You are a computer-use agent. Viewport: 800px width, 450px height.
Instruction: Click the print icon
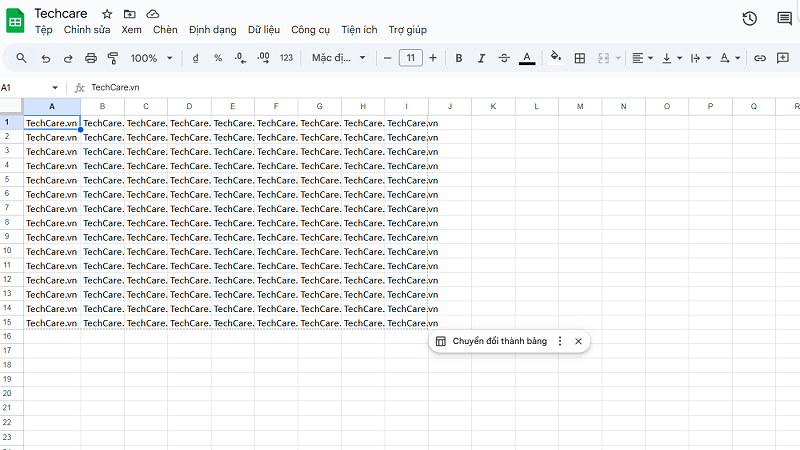[91, 58]
